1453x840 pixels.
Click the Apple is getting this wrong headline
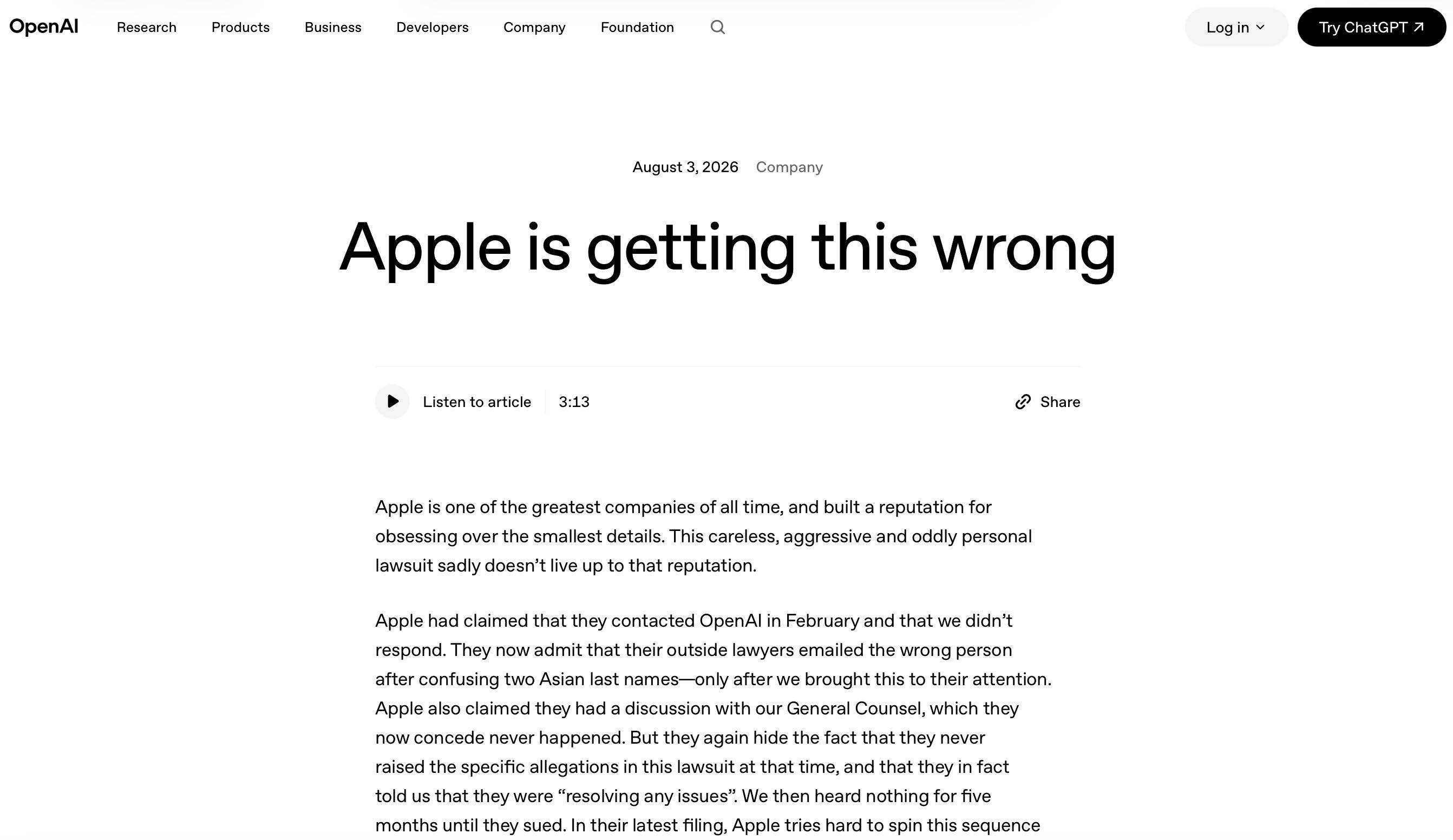tap(727, 249)
